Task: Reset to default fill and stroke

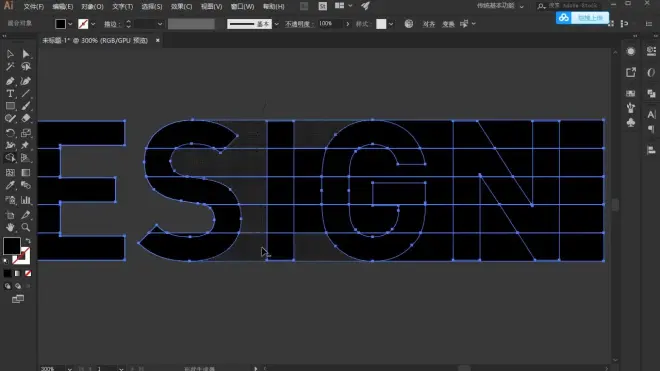Action: [5, 261]
